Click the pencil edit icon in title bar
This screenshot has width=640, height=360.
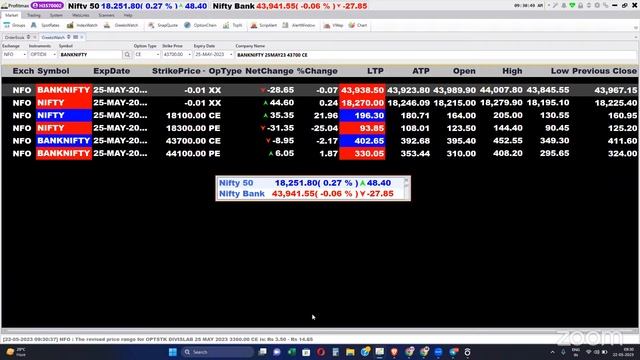[x=555, y=6]
